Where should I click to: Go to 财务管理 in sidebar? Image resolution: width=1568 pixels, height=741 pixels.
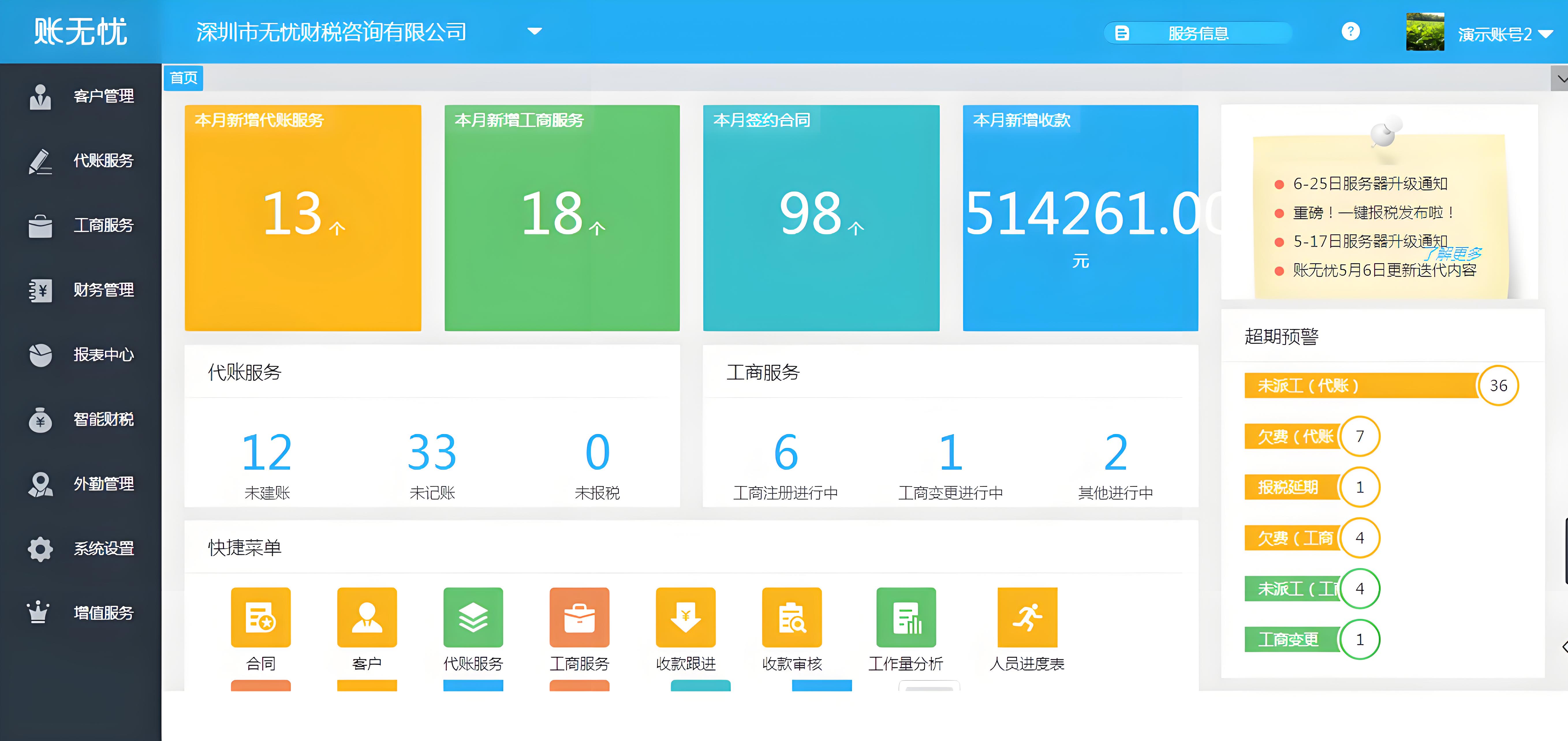[81, 290]
